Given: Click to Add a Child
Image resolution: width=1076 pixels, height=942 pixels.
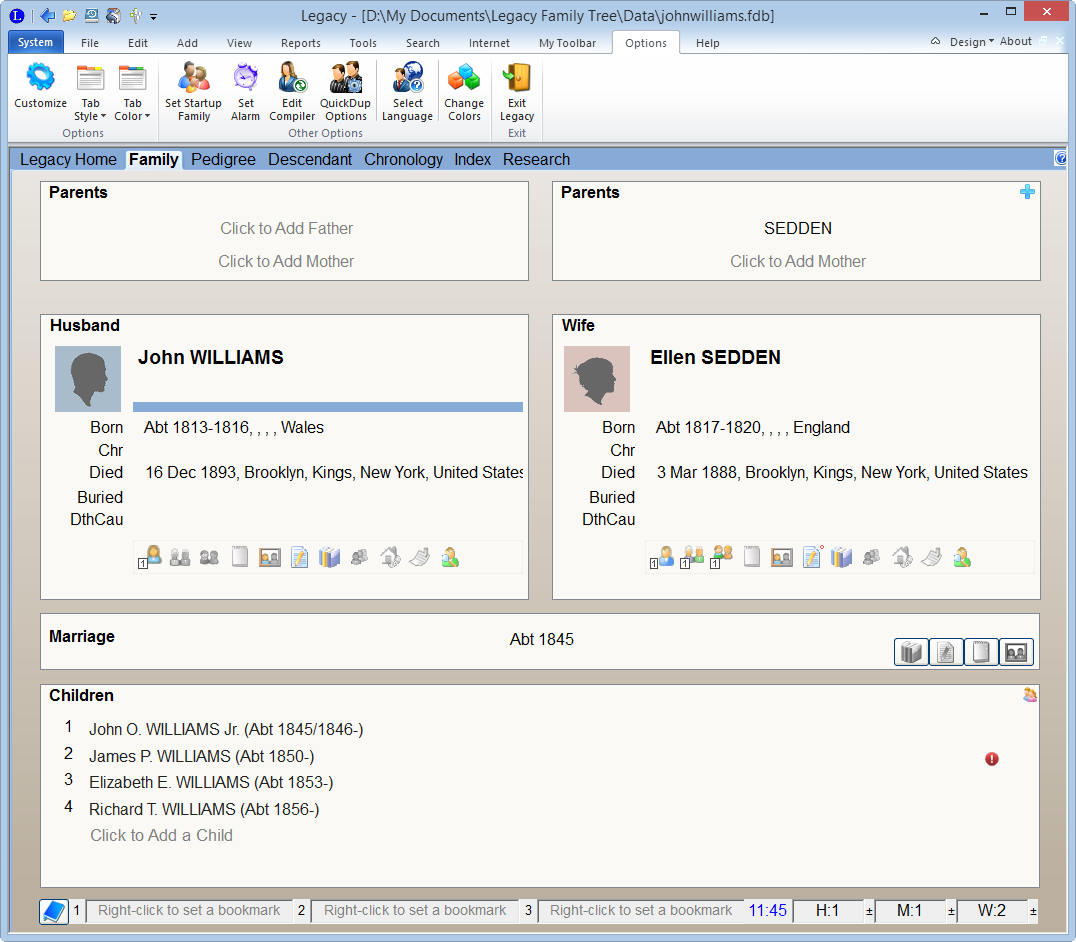Looking at the screenshot, I should [161, 835].
